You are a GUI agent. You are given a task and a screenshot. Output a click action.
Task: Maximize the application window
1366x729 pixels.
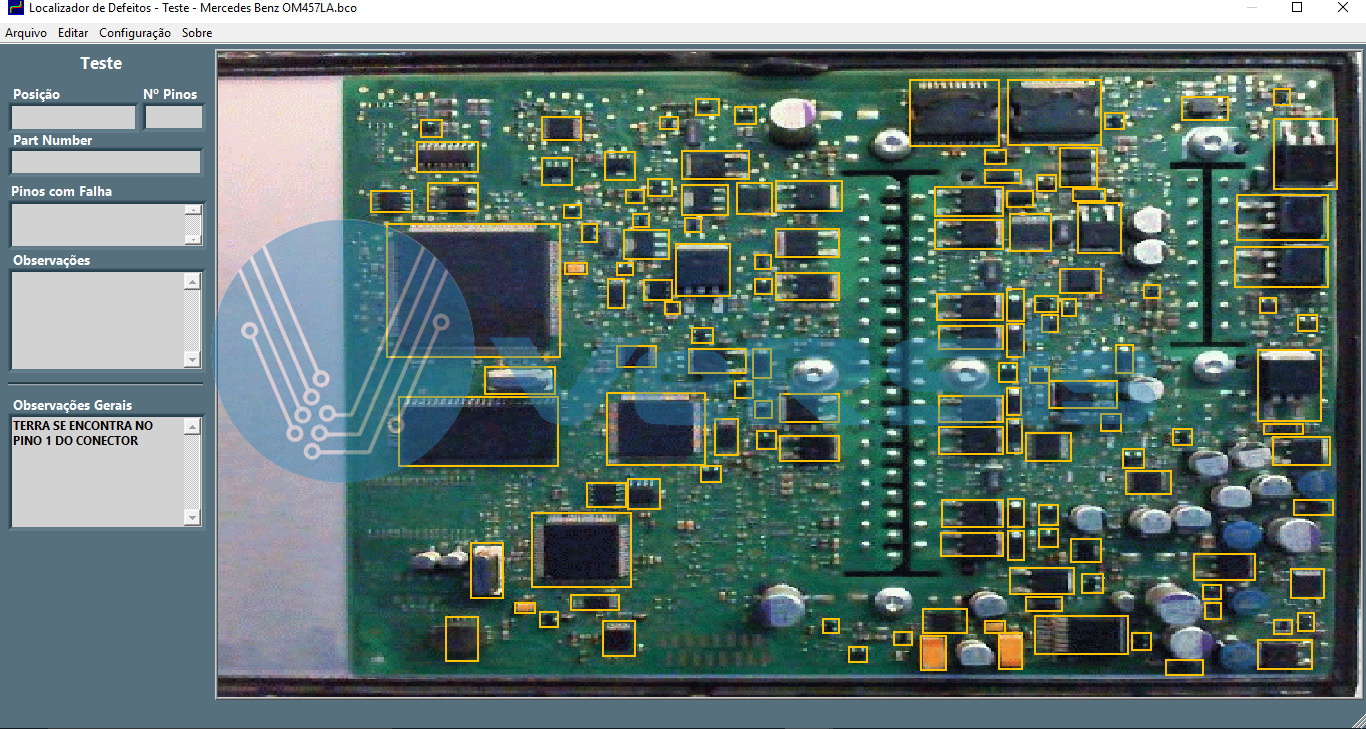[1297, 8]
